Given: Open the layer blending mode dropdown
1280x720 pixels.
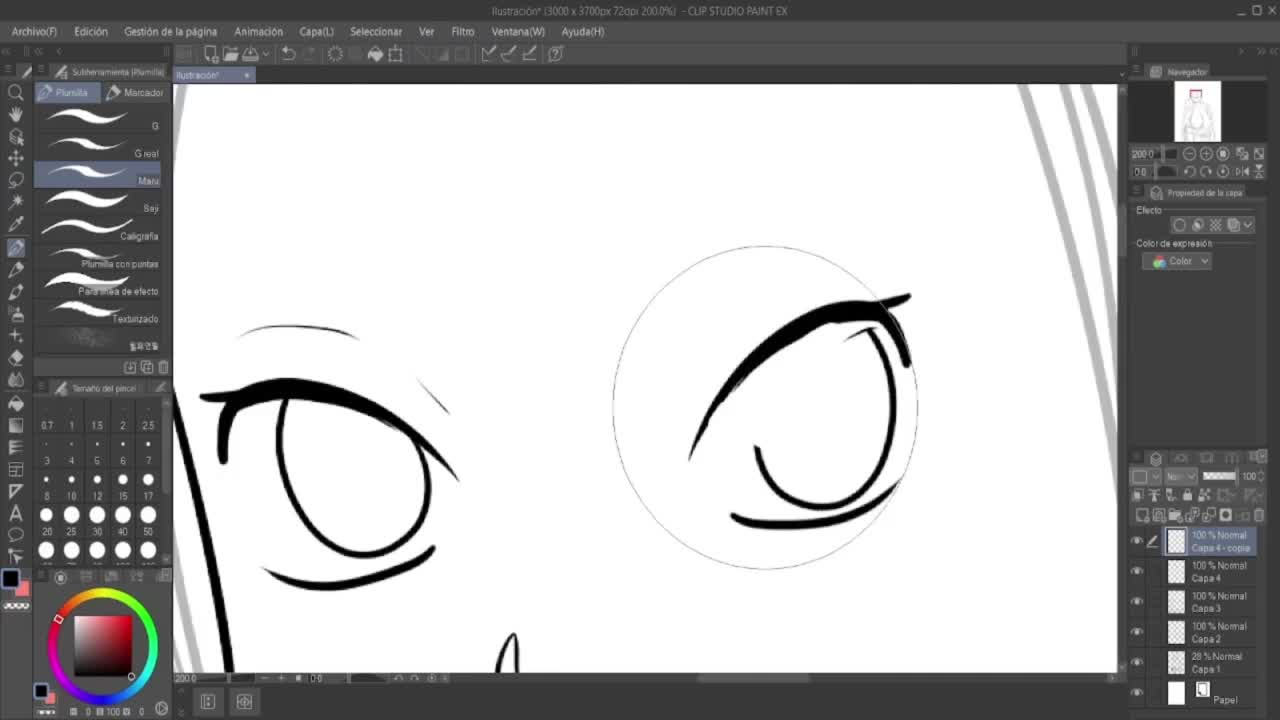Looking at the screenshot, I should [1181, 476].
